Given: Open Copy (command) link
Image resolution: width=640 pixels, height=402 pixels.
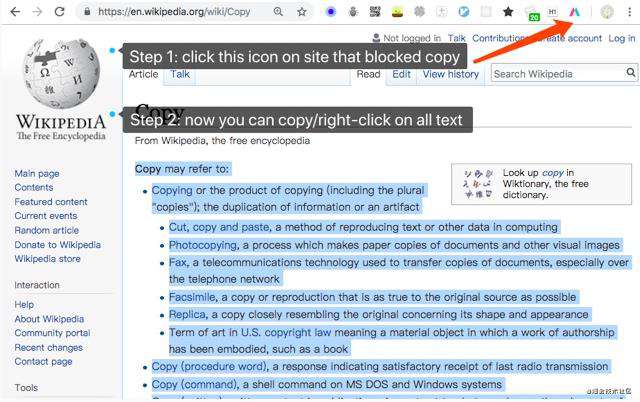Looking at the screenshot, I should 194,384.
